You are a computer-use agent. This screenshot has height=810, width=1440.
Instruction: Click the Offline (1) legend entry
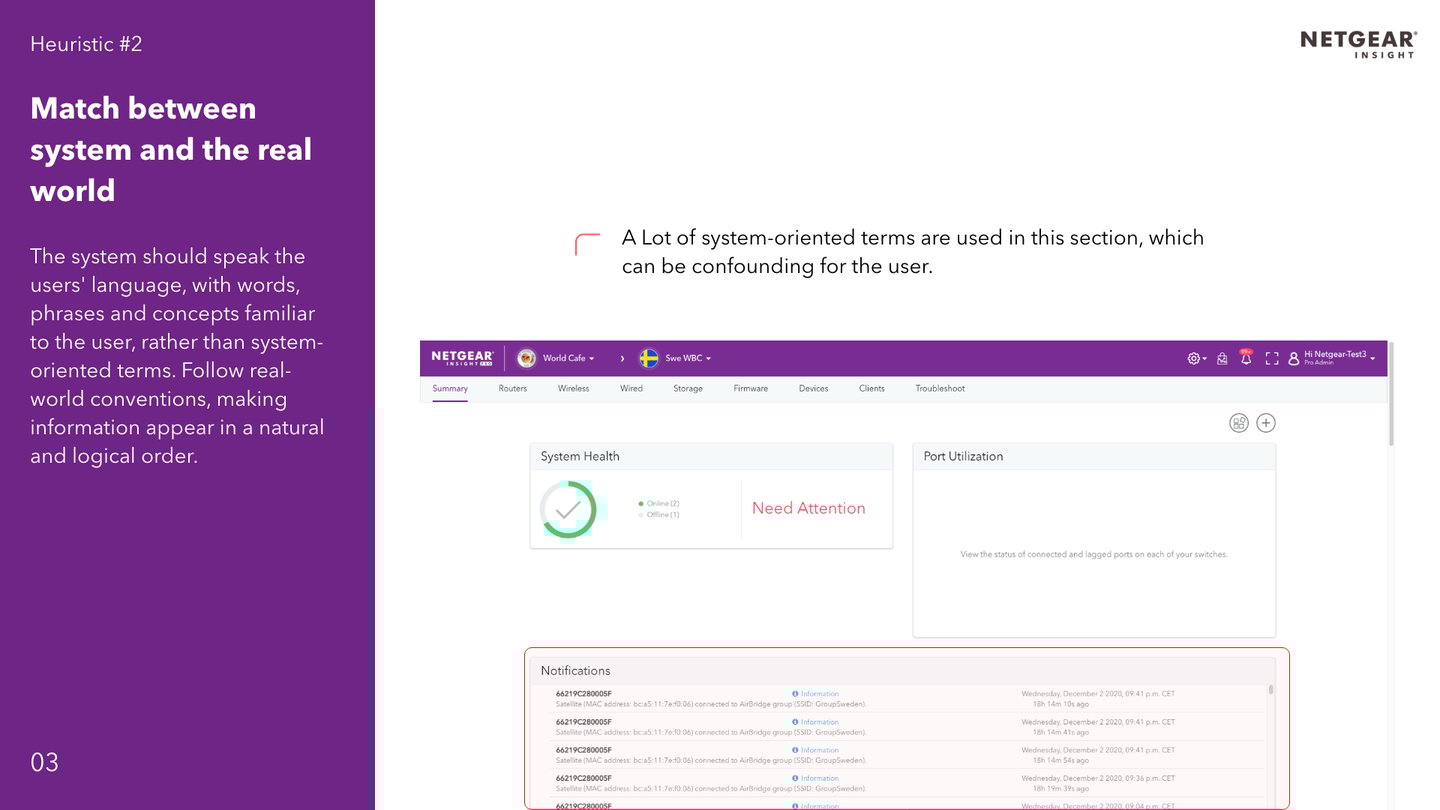pyautogui.click(x=659, y=514)
